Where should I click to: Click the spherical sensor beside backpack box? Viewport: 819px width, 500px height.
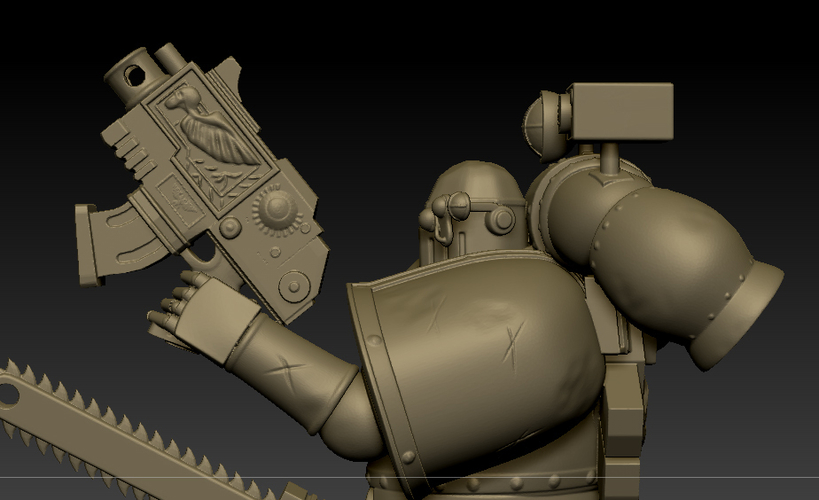tap(546, 125)
